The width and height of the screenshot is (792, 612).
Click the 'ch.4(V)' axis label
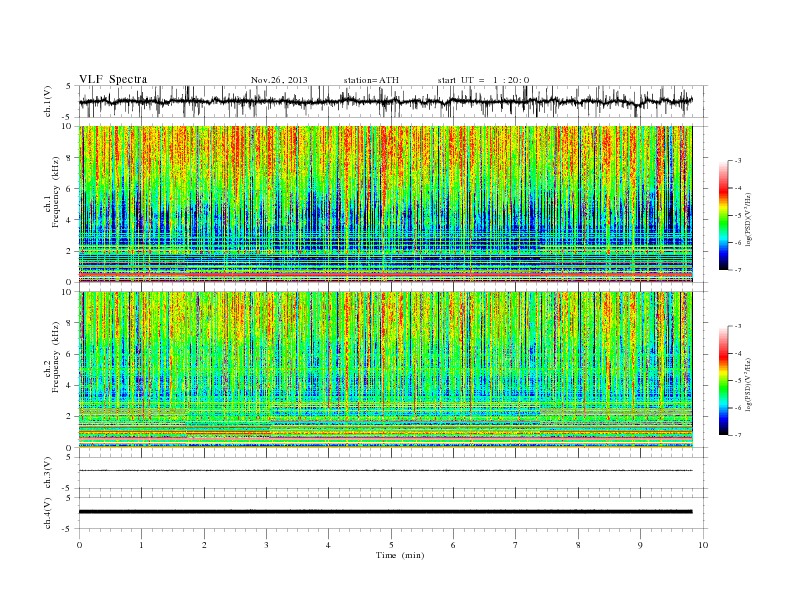(48, 513)
